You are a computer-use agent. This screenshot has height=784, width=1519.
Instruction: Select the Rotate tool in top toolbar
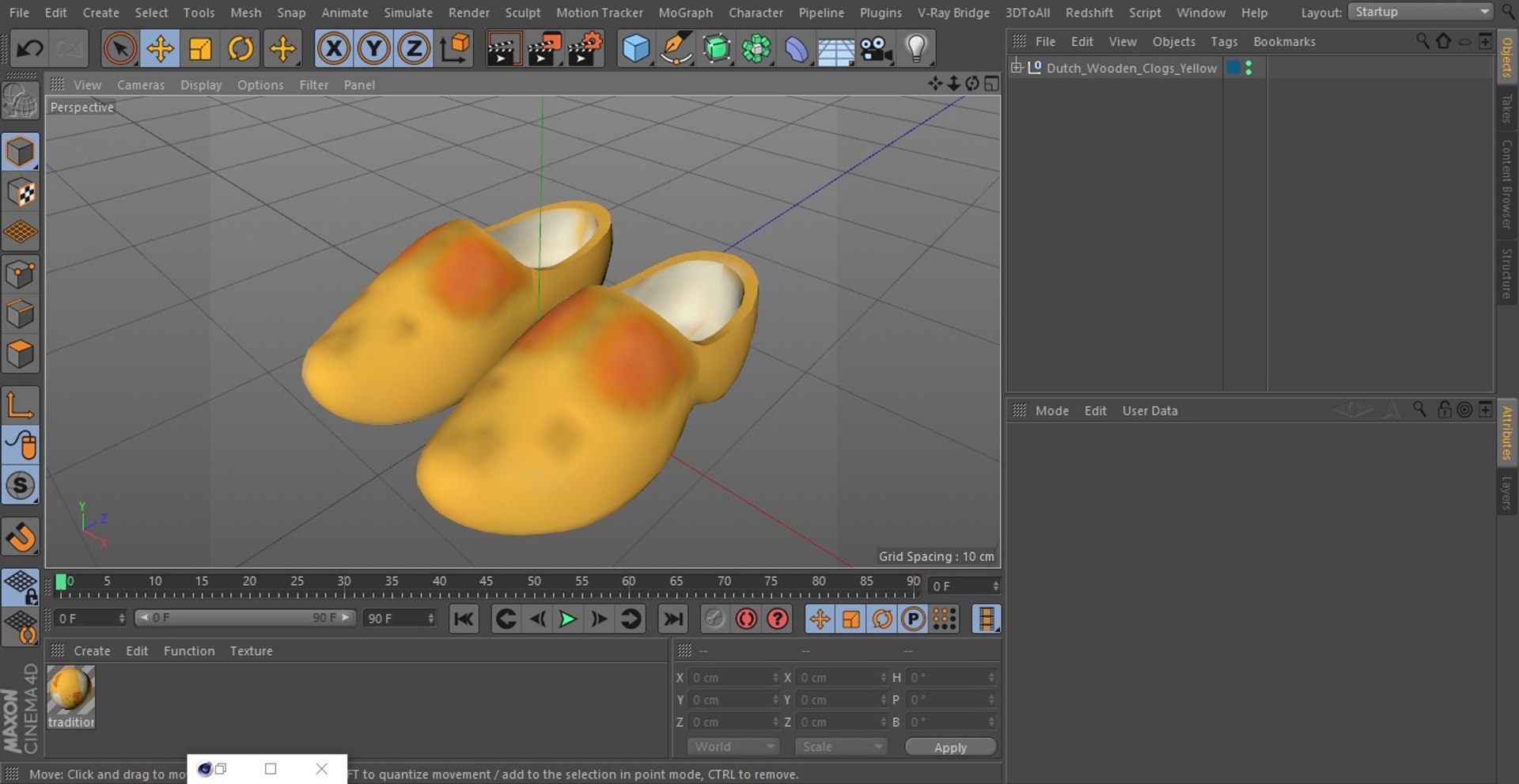(241, 49)
